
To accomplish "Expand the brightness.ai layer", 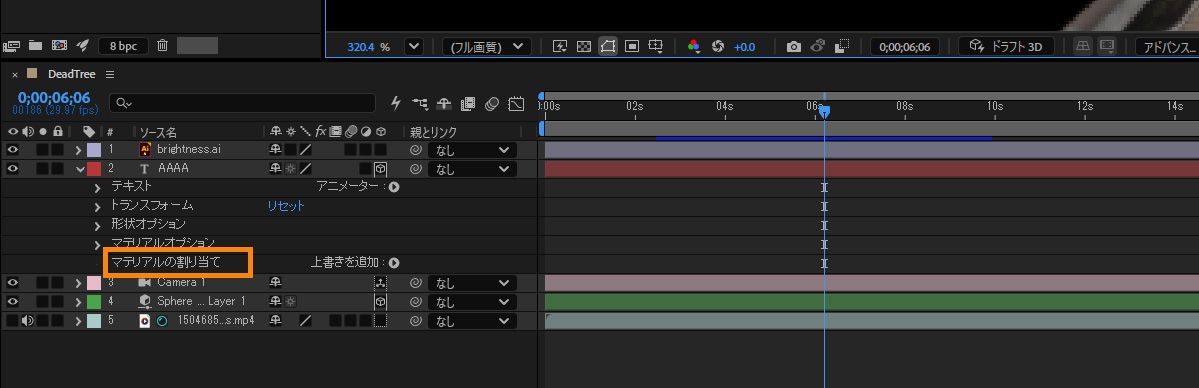I will (79, 150).
